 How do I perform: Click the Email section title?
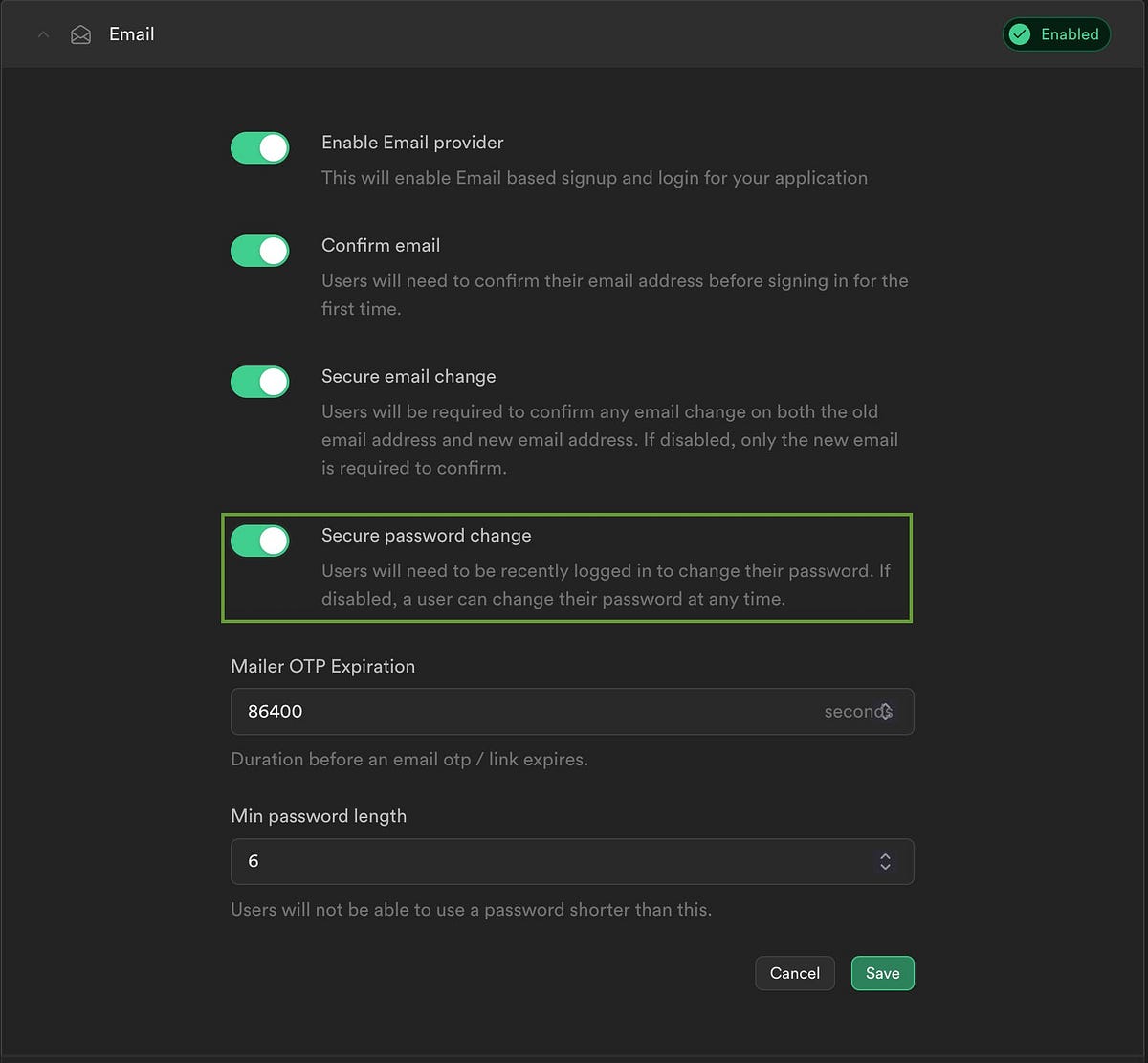[x=131, y=33]
